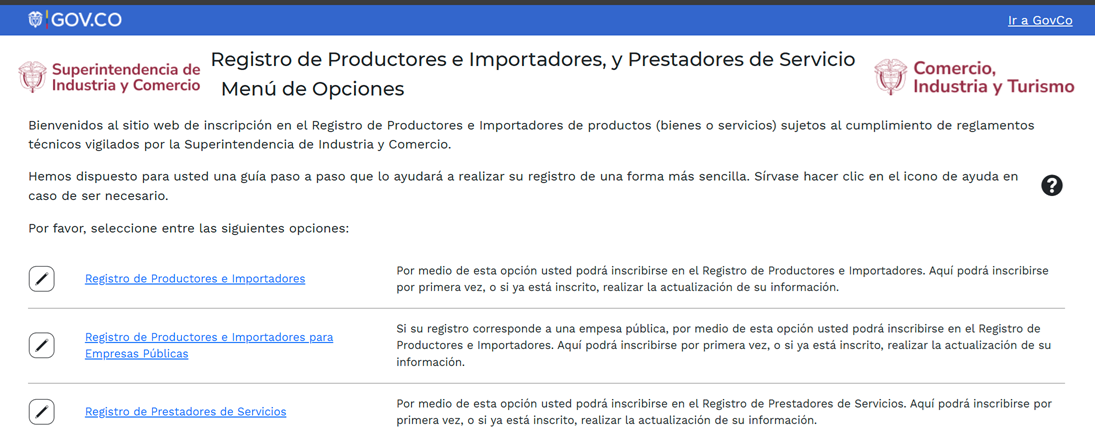Click the Comercio, Industria y Turismo logo
Screen dimensions: 1095x432
coord(974,77)
